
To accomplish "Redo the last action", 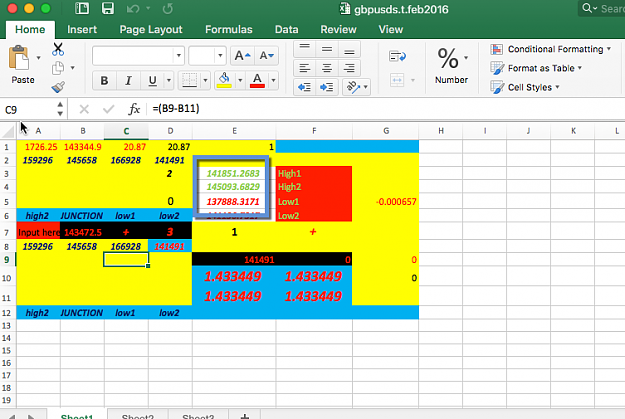I will tap(168, 8).
